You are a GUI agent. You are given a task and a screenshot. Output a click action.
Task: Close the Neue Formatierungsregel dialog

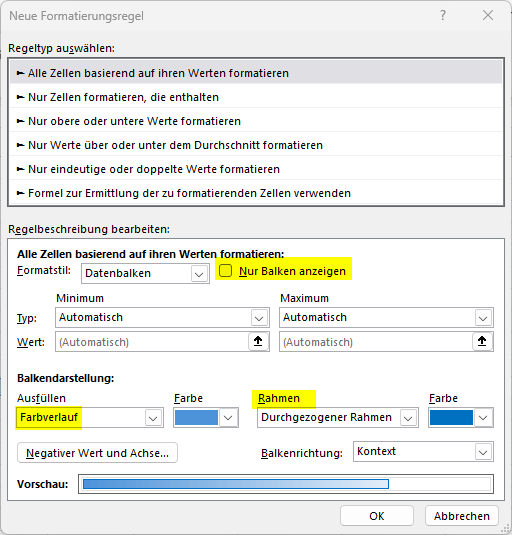click(488, 15)
